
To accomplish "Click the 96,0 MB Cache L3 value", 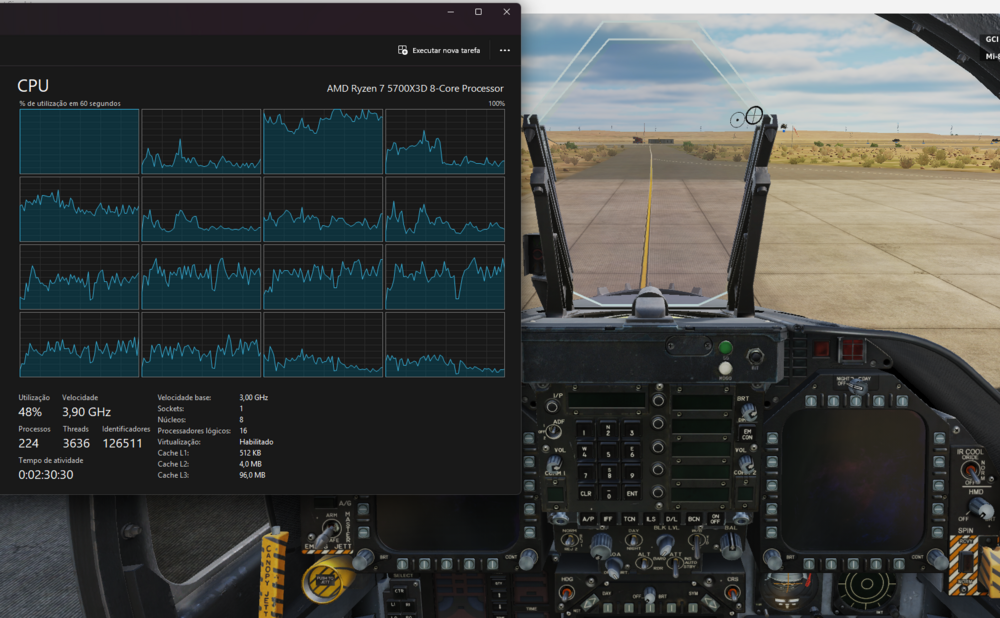I will 253,475.
